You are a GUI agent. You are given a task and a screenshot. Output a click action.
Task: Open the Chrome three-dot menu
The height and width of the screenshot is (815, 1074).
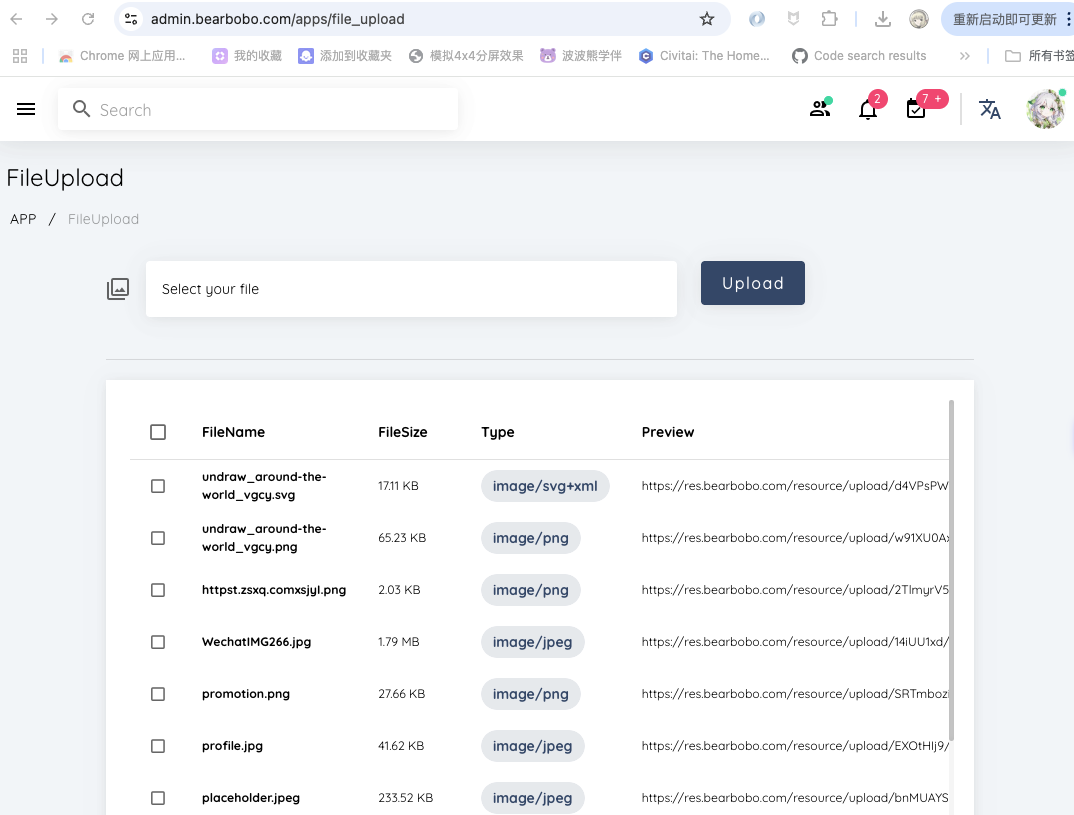[1068, 19]
